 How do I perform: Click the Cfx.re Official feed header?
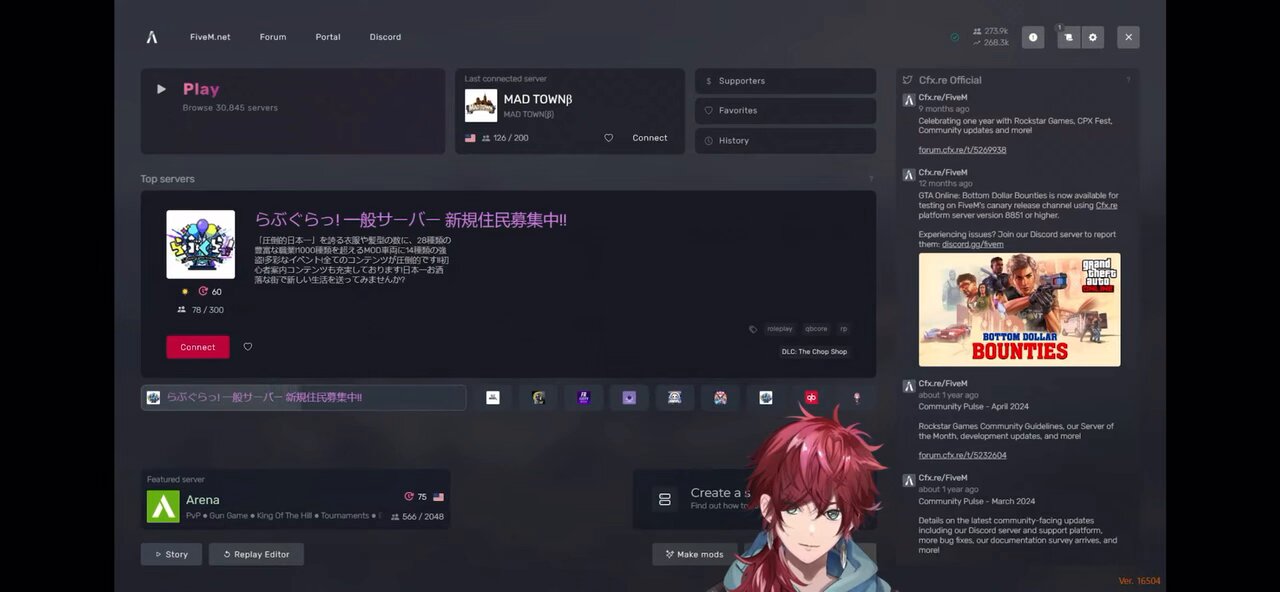pos(950,80)
